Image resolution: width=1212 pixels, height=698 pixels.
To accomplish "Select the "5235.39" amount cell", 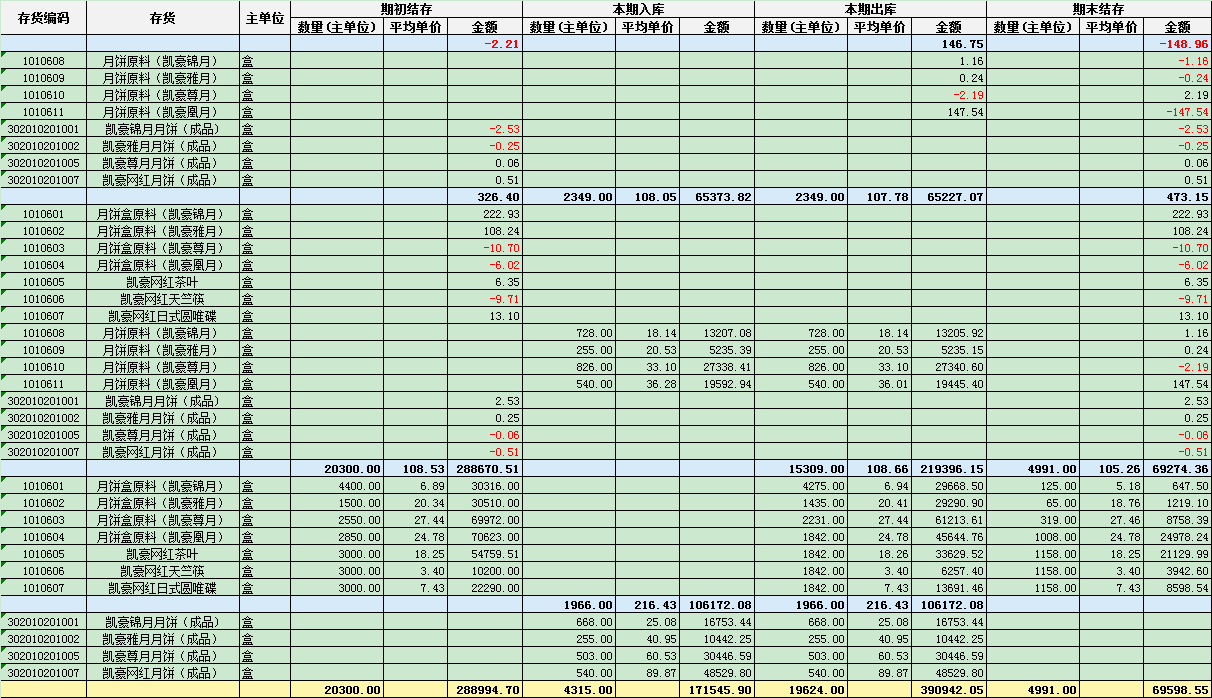I will [x=717, y=350].
